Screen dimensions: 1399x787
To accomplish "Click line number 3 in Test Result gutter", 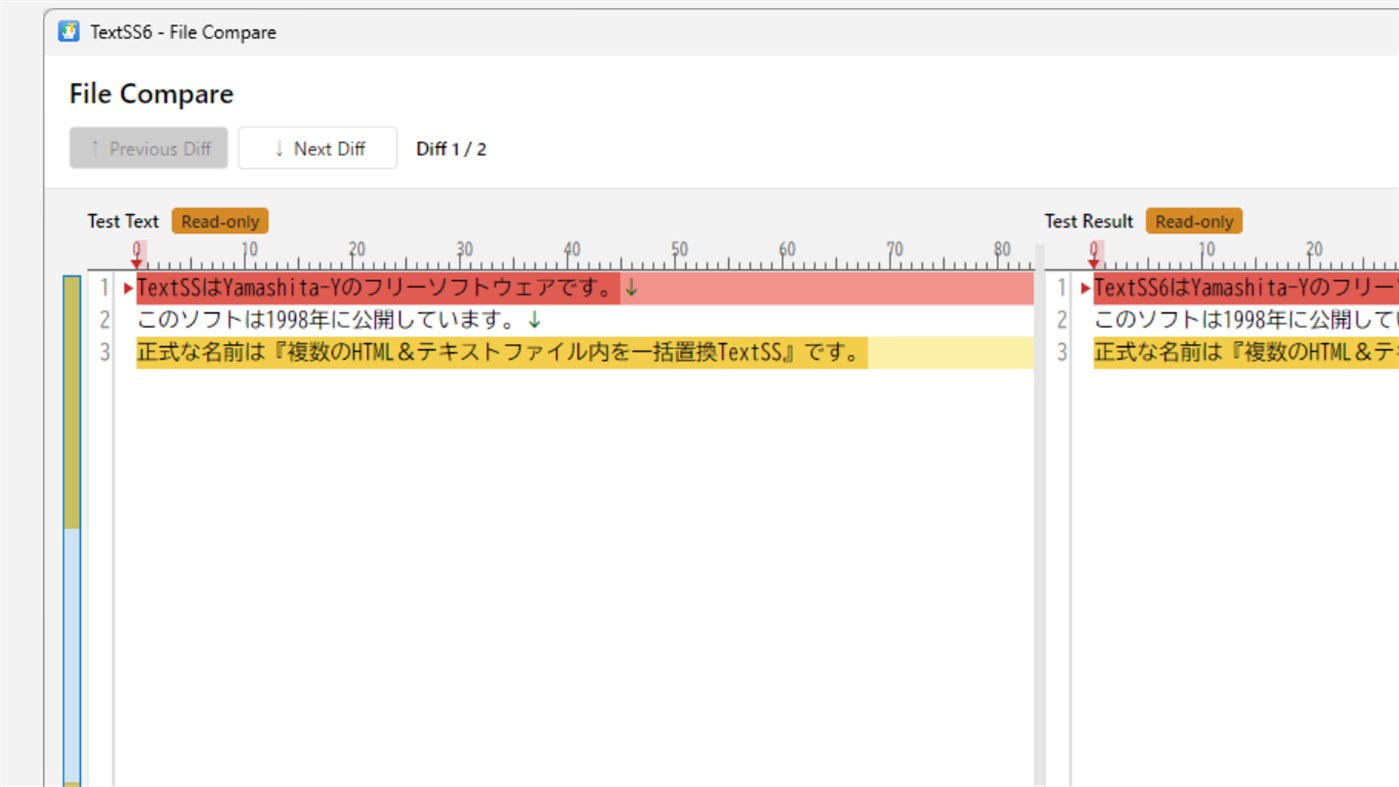I will tap(1062, 352).
